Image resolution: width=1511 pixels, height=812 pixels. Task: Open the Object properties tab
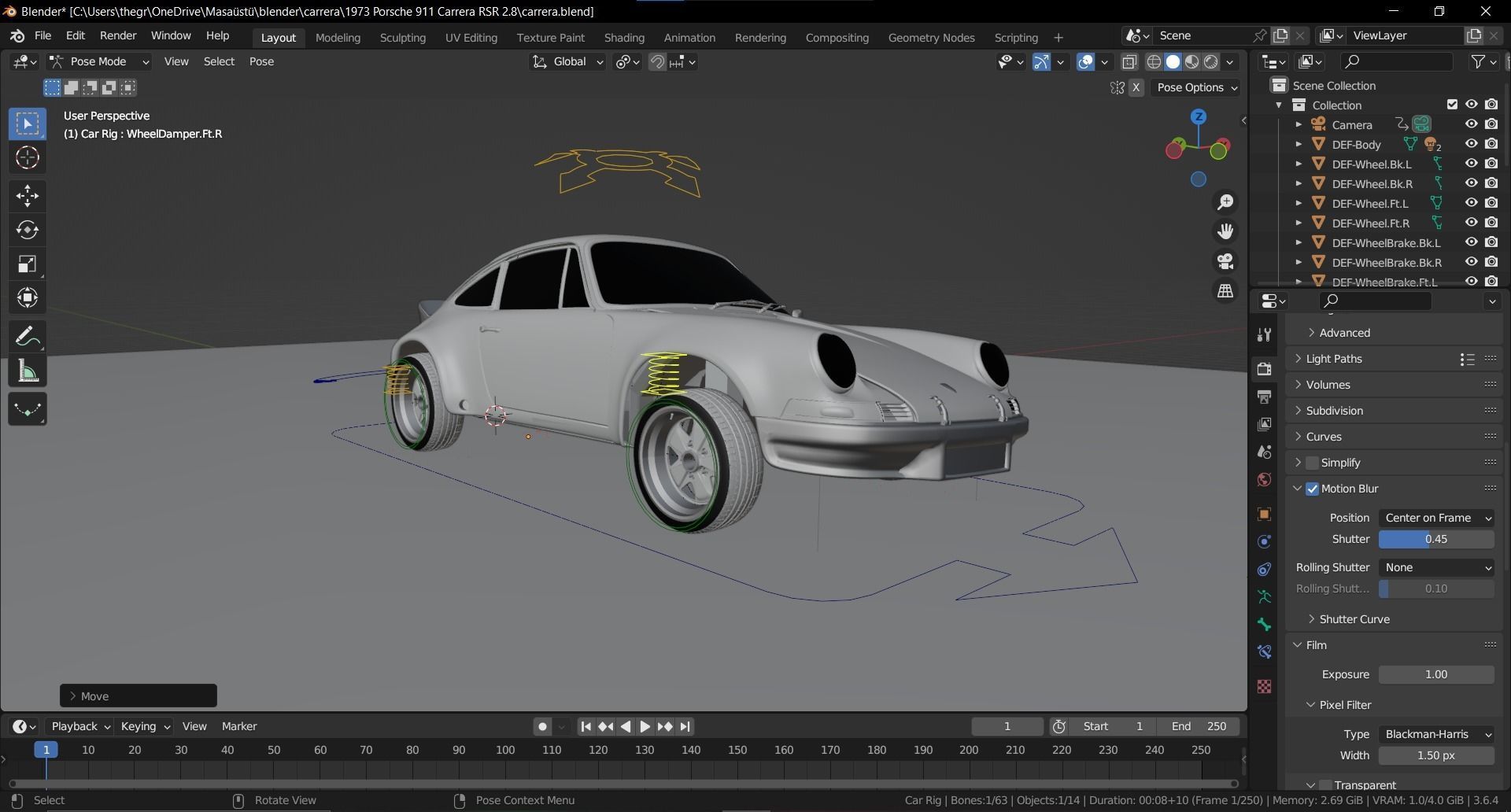[1265, 515]
